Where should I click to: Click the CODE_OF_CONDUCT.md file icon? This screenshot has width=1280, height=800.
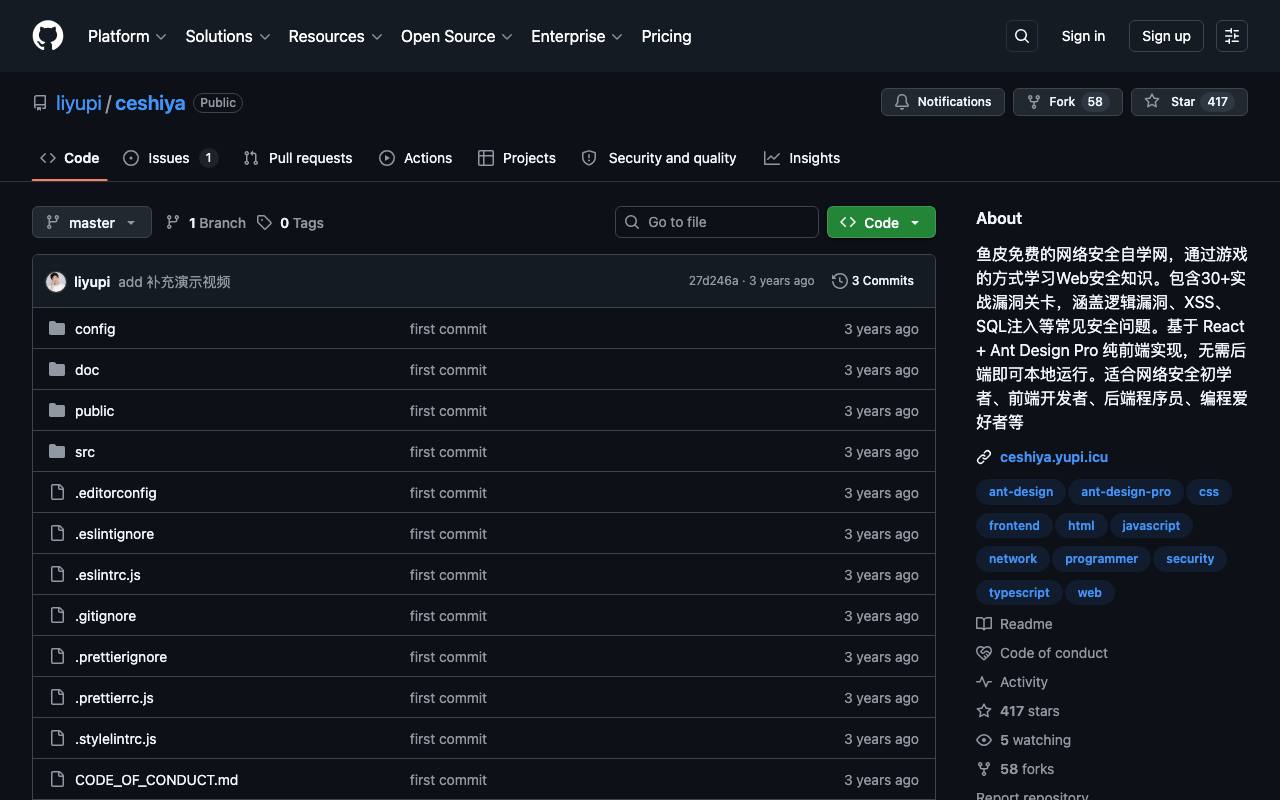pos(57,779)
